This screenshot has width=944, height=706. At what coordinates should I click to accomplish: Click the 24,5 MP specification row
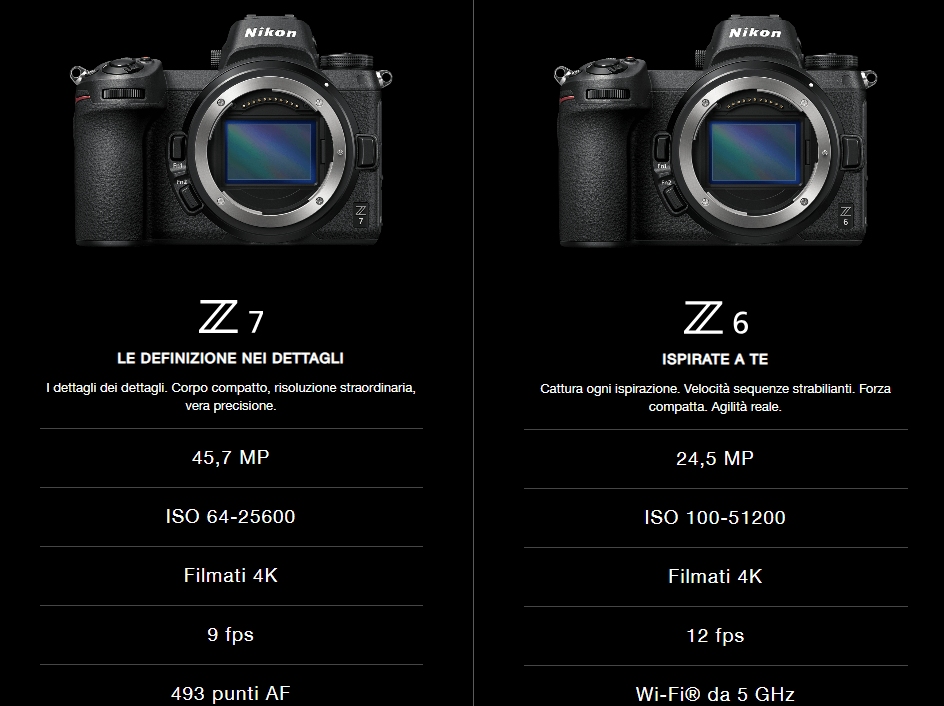(716, 459)
